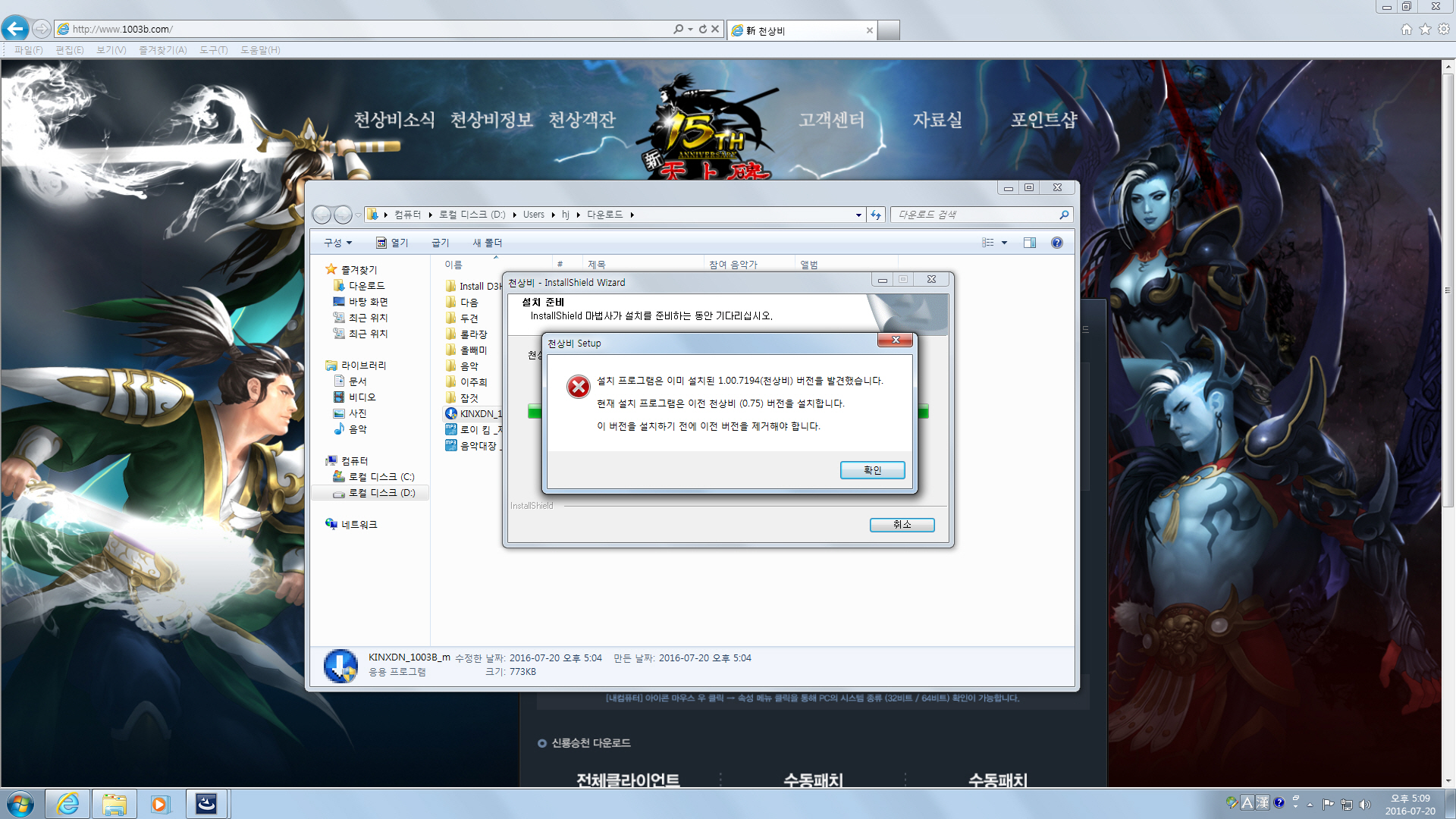Open 즐겨찾기(A) menu in browser
This screenshot has width=1456, height=819.
(x=162, y=50)
